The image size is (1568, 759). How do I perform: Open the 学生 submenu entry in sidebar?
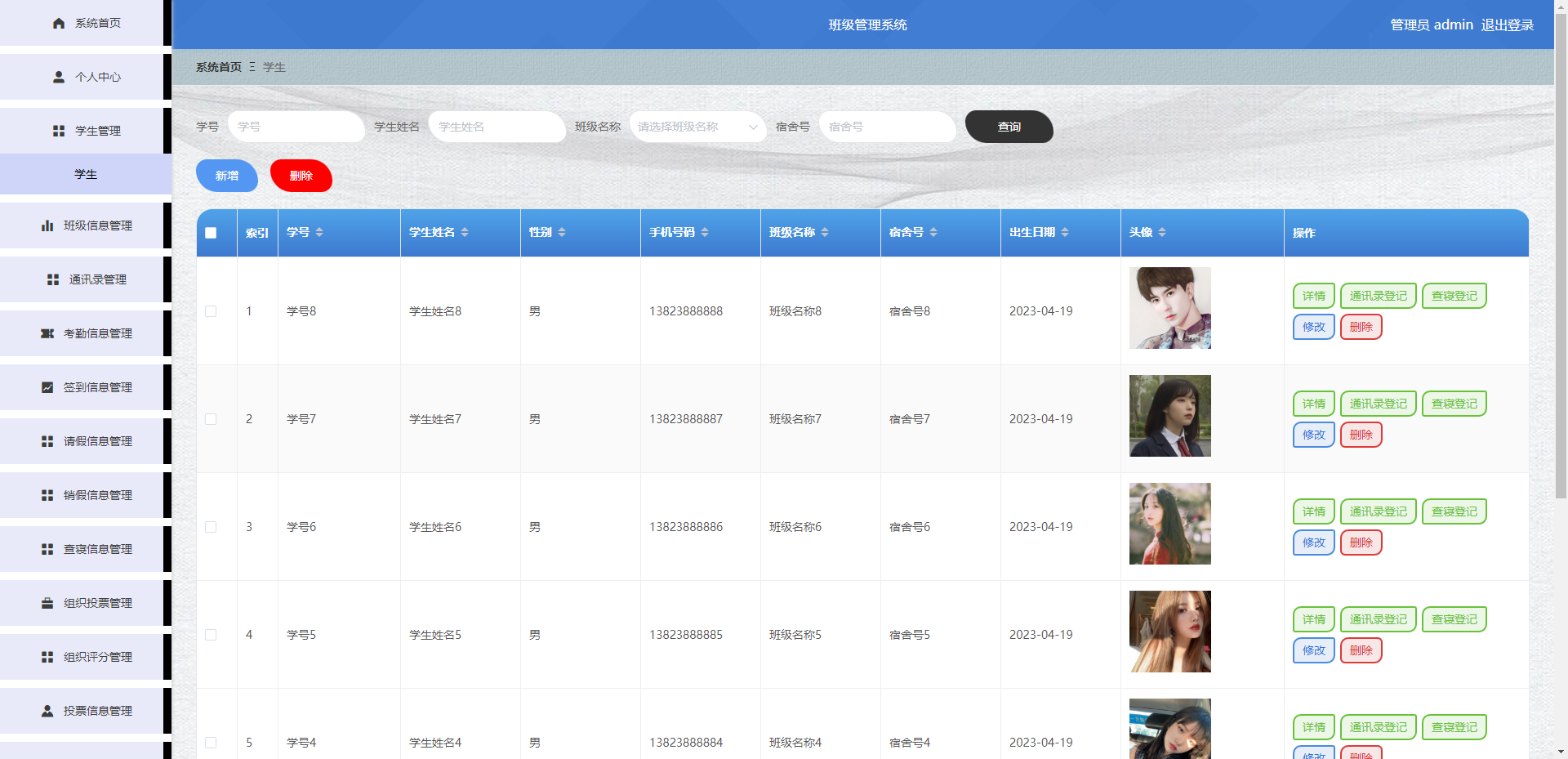(85, 174)
